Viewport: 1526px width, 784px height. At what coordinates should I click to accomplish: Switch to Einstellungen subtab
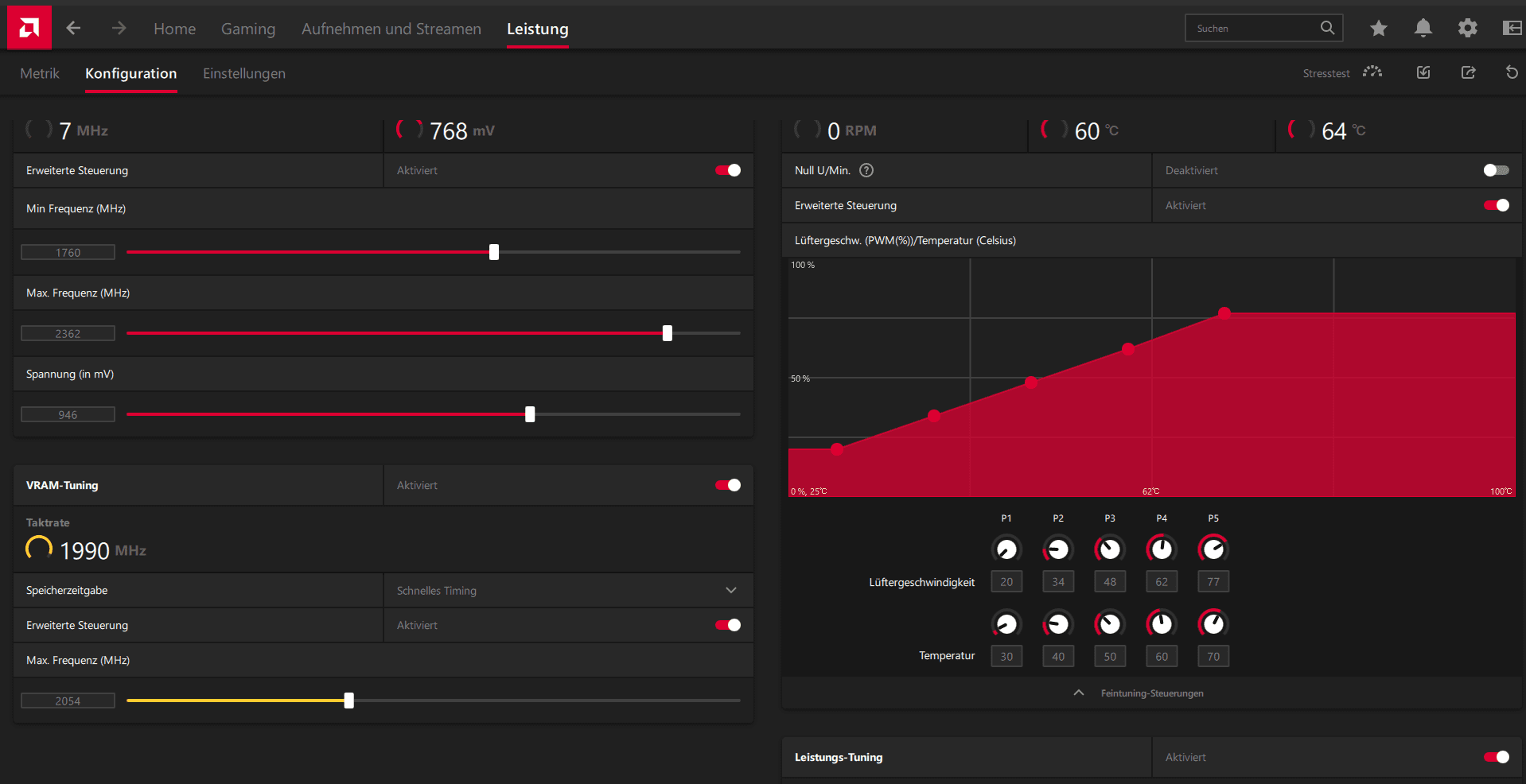(244, 73)
